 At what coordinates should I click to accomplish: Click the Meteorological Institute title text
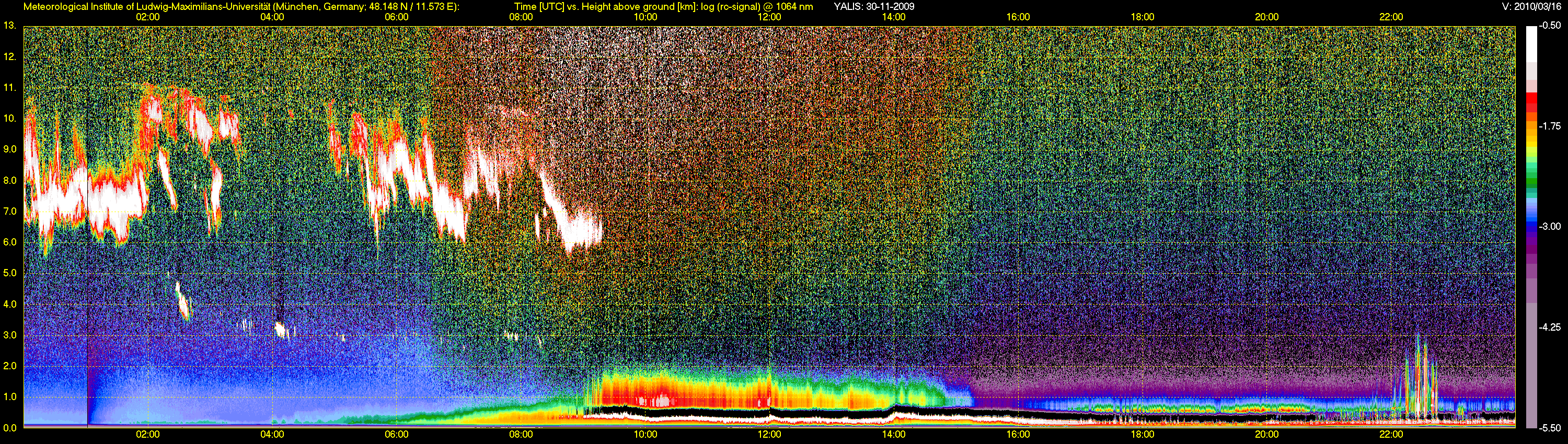click(x=241, y=7)
